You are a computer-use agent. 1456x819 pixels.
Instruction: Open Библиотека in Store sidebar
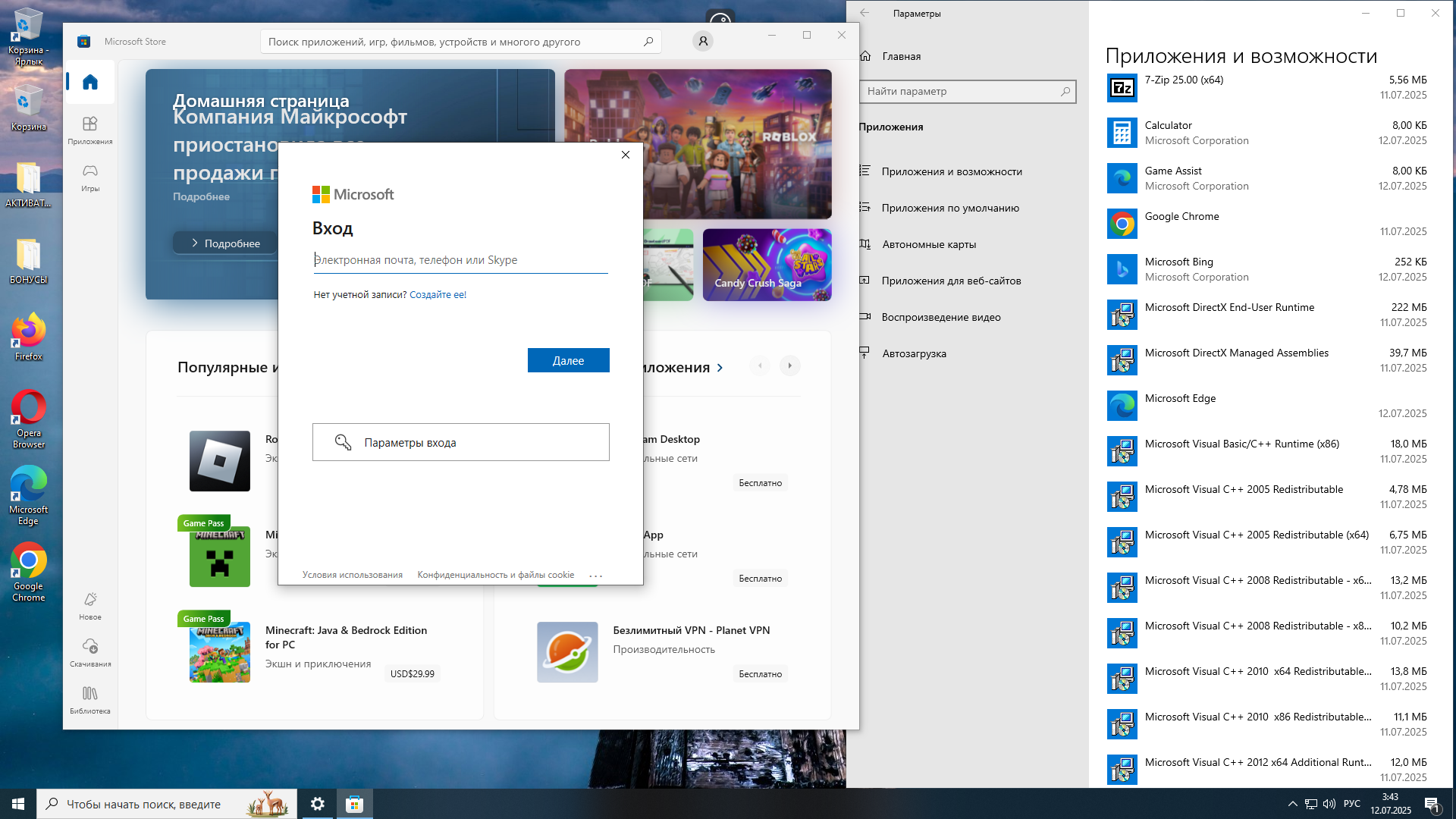tap(90, 700)
